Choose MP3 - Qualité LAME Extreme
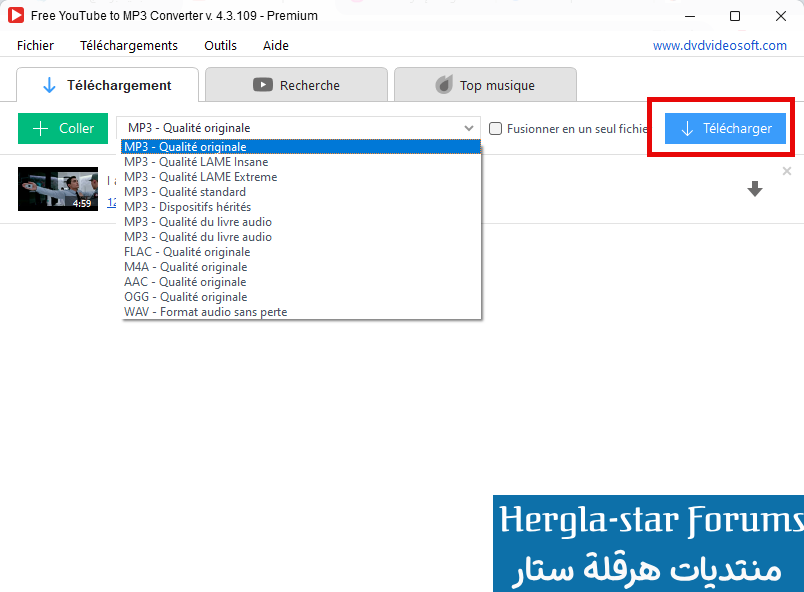This screenshot has width=804, height=592. click(302, 177)
